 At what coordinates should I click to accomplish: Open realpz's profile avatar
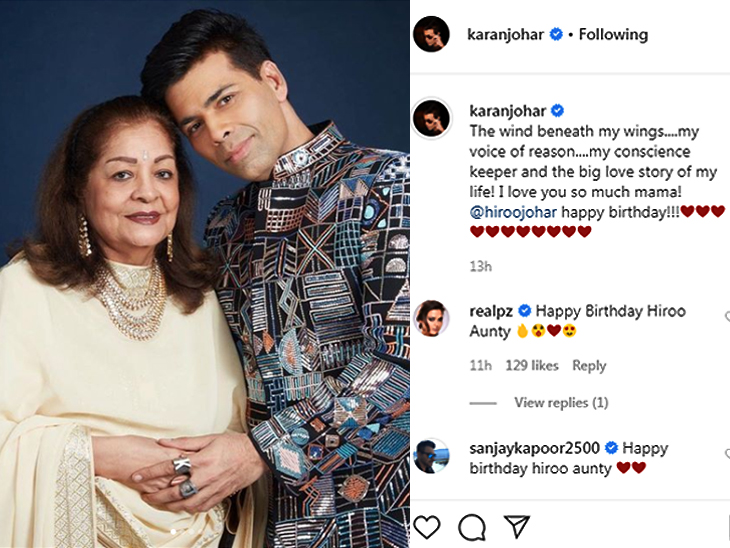[432, 318]
